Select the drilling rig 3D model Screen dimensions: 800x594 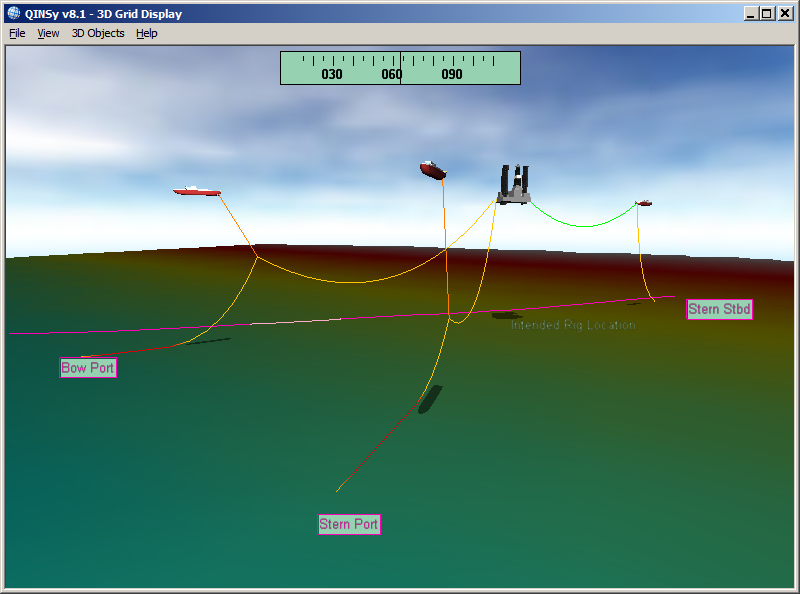click(515, 186)
